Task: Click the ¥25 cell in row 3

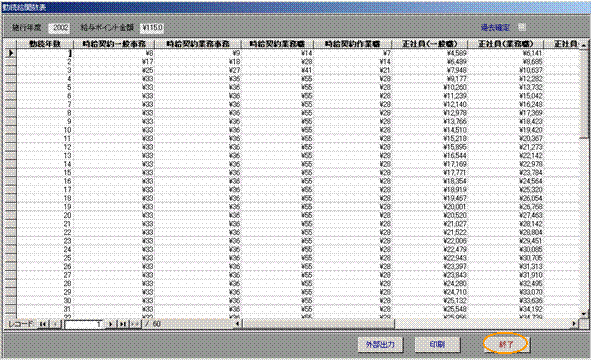Action: 113,71
